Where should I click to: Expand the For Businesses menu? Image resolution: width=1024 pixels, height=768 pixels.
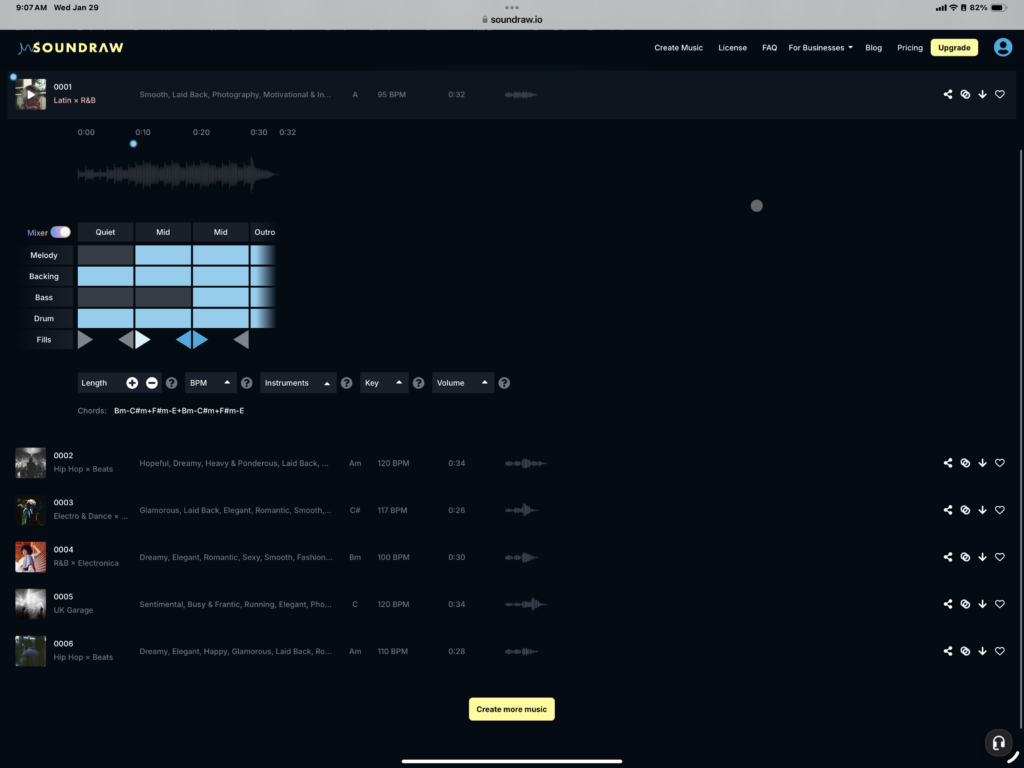pyautogui.click(x=820, y=48)
